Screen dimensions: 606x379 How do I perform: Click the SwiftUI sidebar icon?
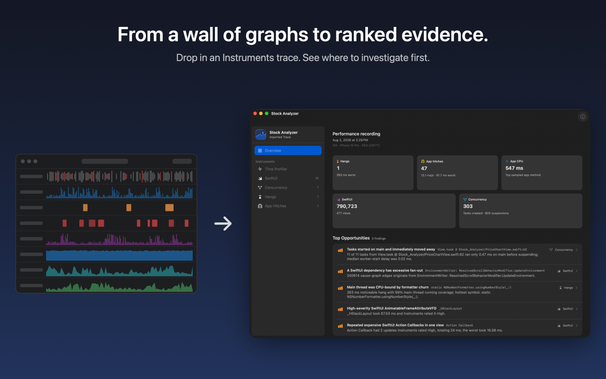click(260, 178)
